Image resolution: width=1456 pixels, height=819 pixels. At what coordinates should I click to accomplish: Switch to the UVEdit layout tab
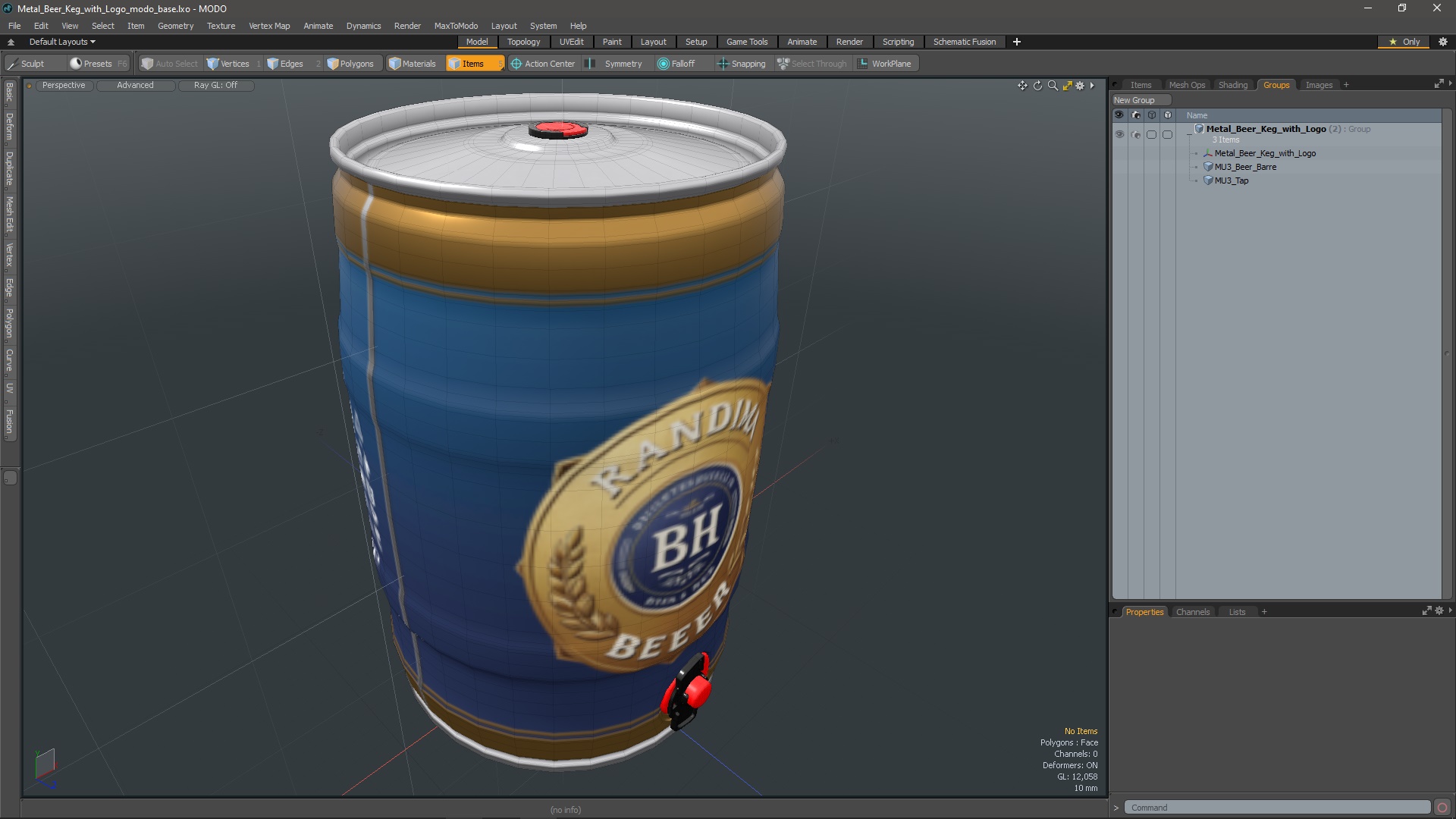click(x=571, y=42)
